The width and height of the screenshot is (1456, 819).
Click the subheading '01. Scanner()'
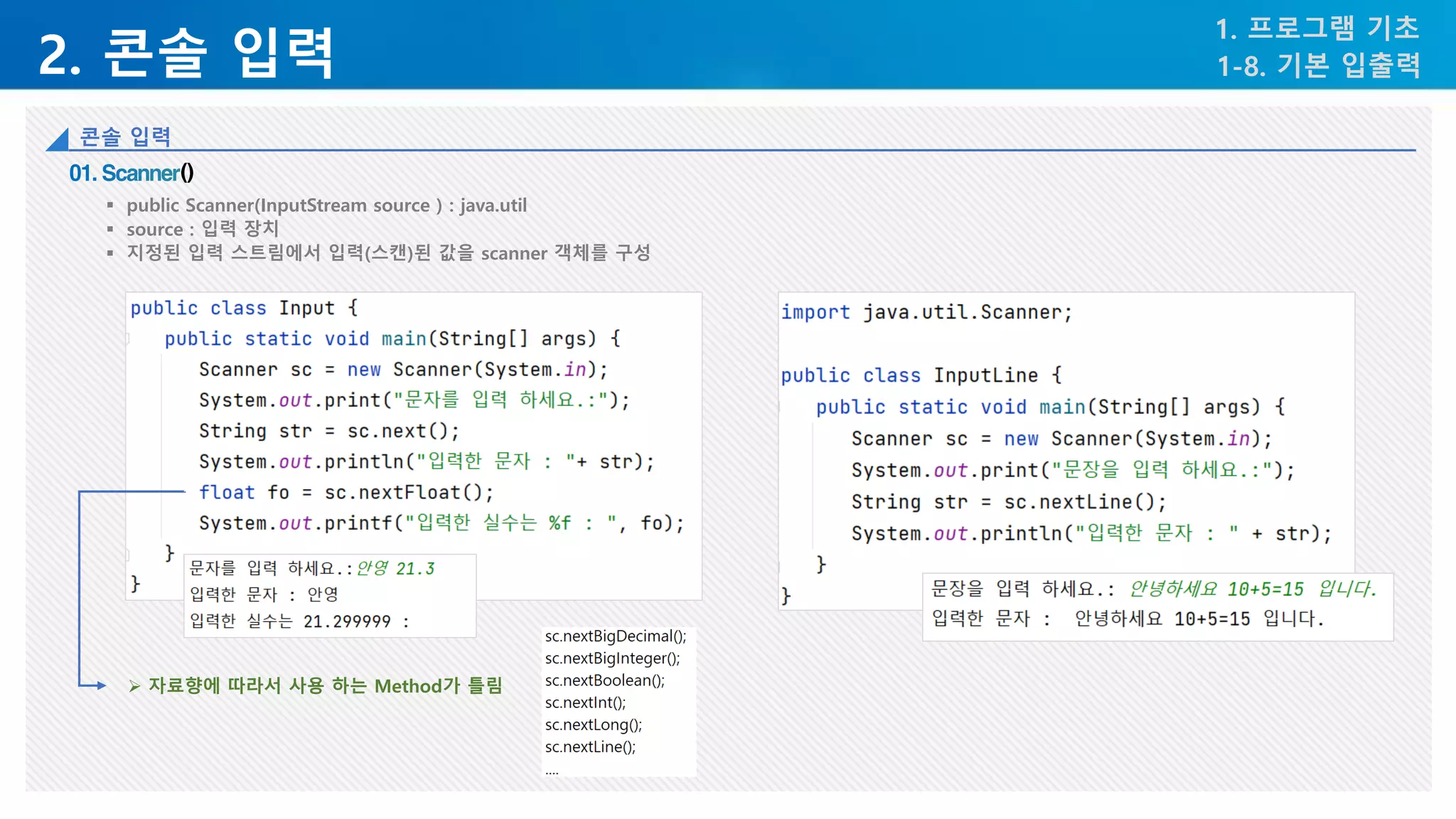(x=132, y=173)
